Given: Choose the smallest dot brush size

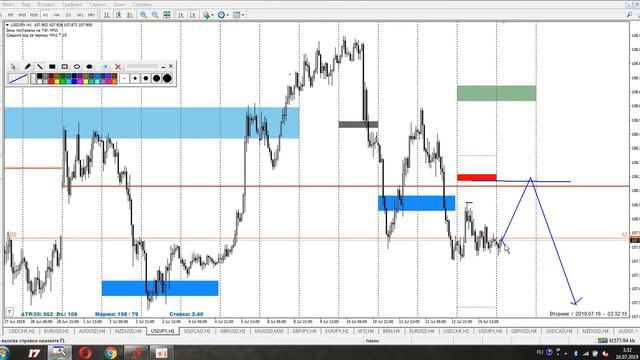Looking at the screenshot, I should coord(124,78).
